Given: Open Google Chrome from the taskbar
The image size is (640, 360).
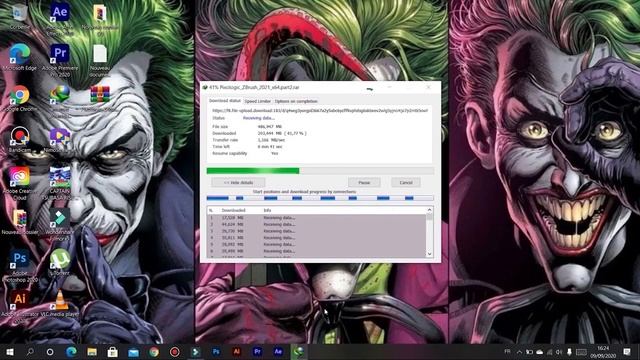Looking at the screenshot, I should tap(154, 351).
